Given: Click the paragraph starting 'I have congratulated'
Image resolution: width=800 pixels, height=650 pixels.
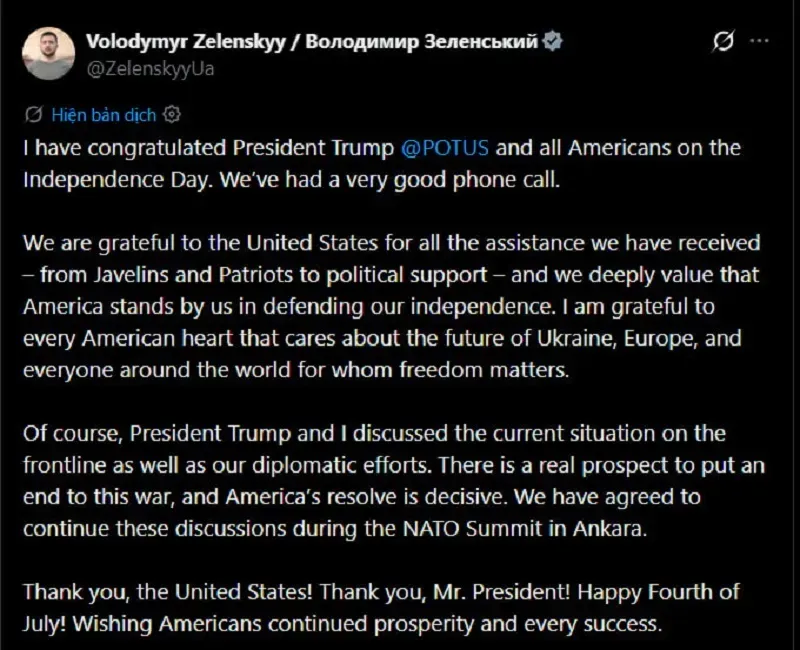Looking at the screenshot, I should [x=382, y=164].
